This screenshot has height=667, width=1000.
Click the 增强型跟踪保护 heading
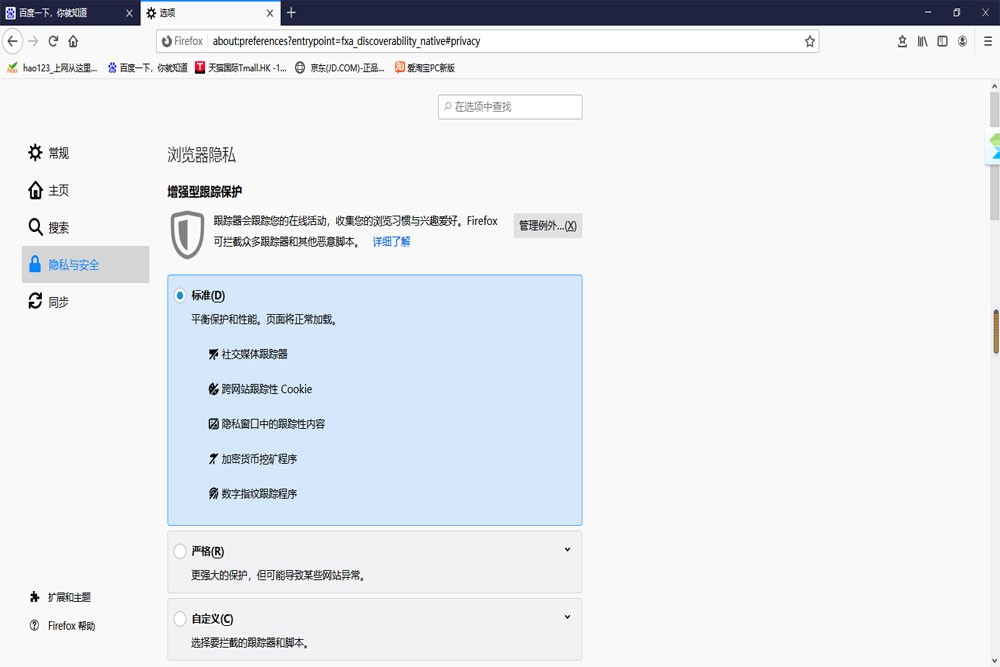point(205,192)
